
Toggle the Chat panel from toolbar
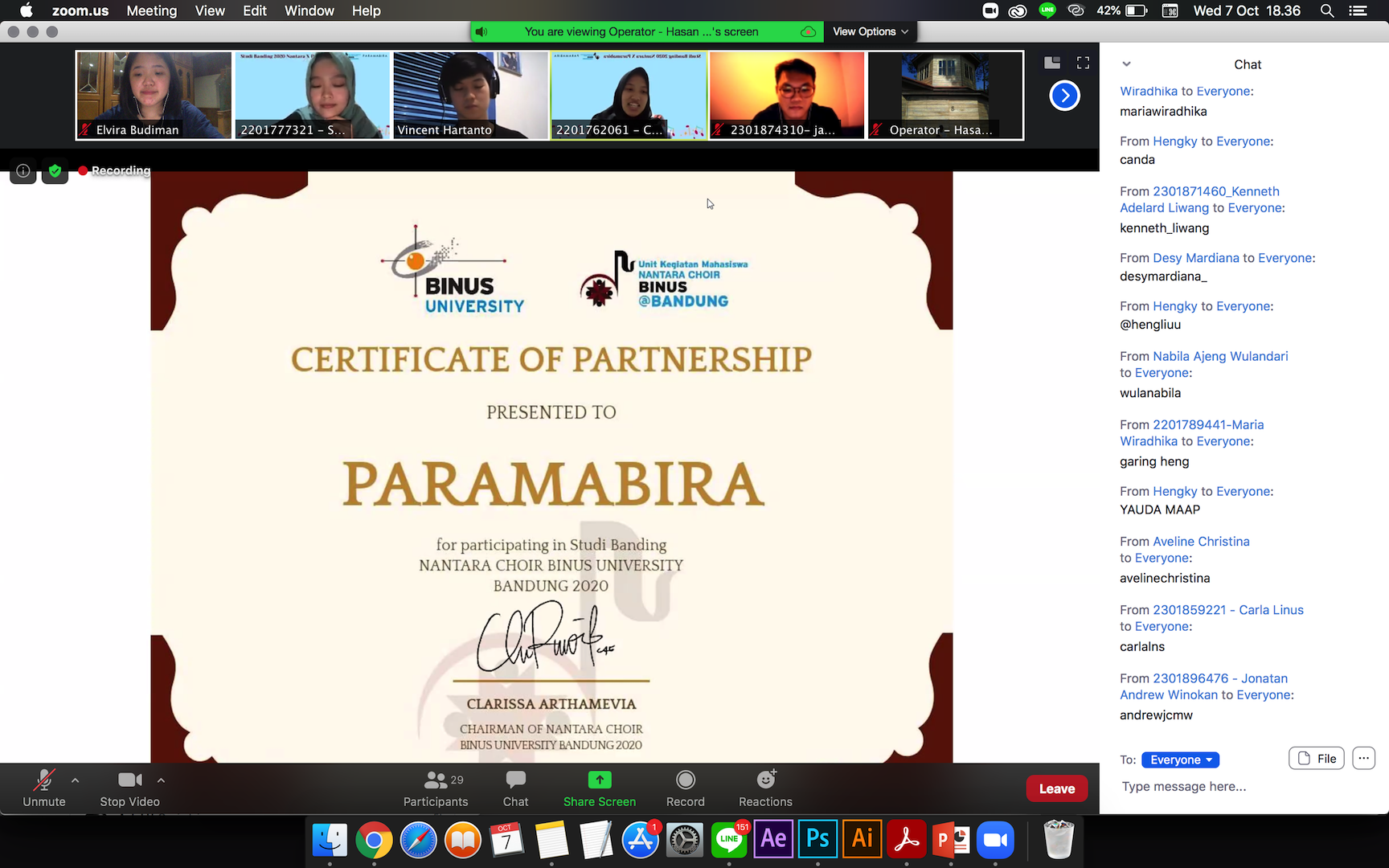click(515, 788)
